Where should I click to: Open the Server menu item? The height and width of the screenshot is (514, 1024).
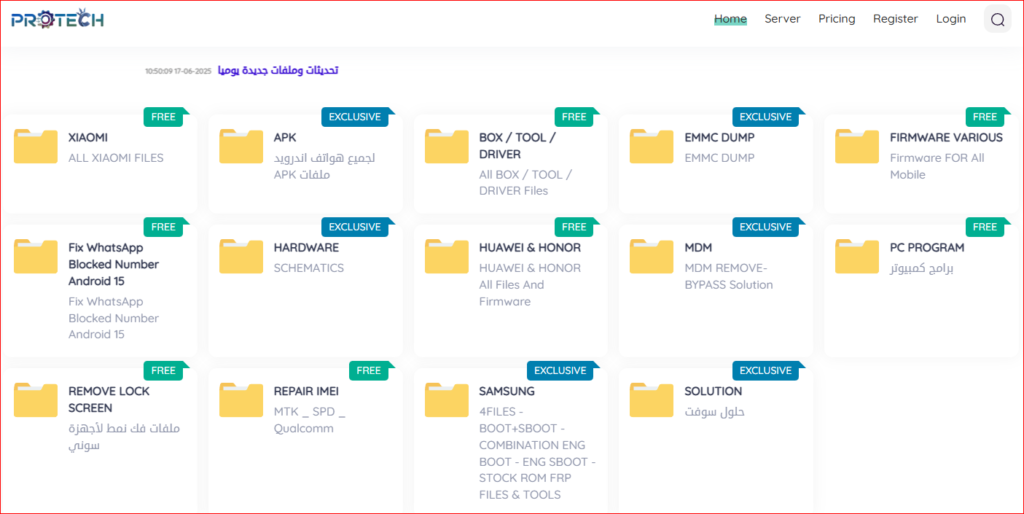click(782, 19)
